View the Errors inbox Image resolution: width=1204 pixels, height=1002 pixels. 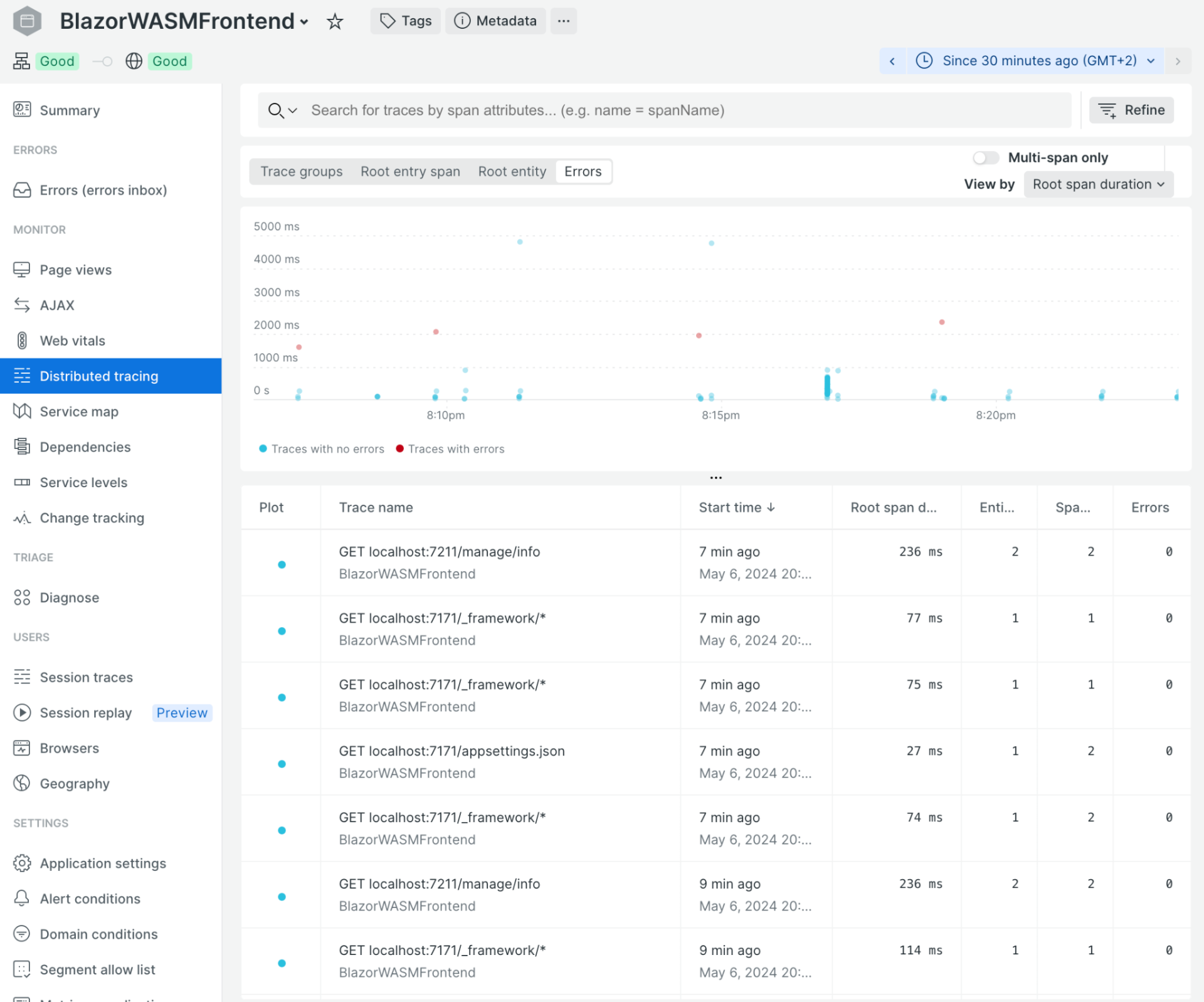pyautogui.click(x=103, y=189)
